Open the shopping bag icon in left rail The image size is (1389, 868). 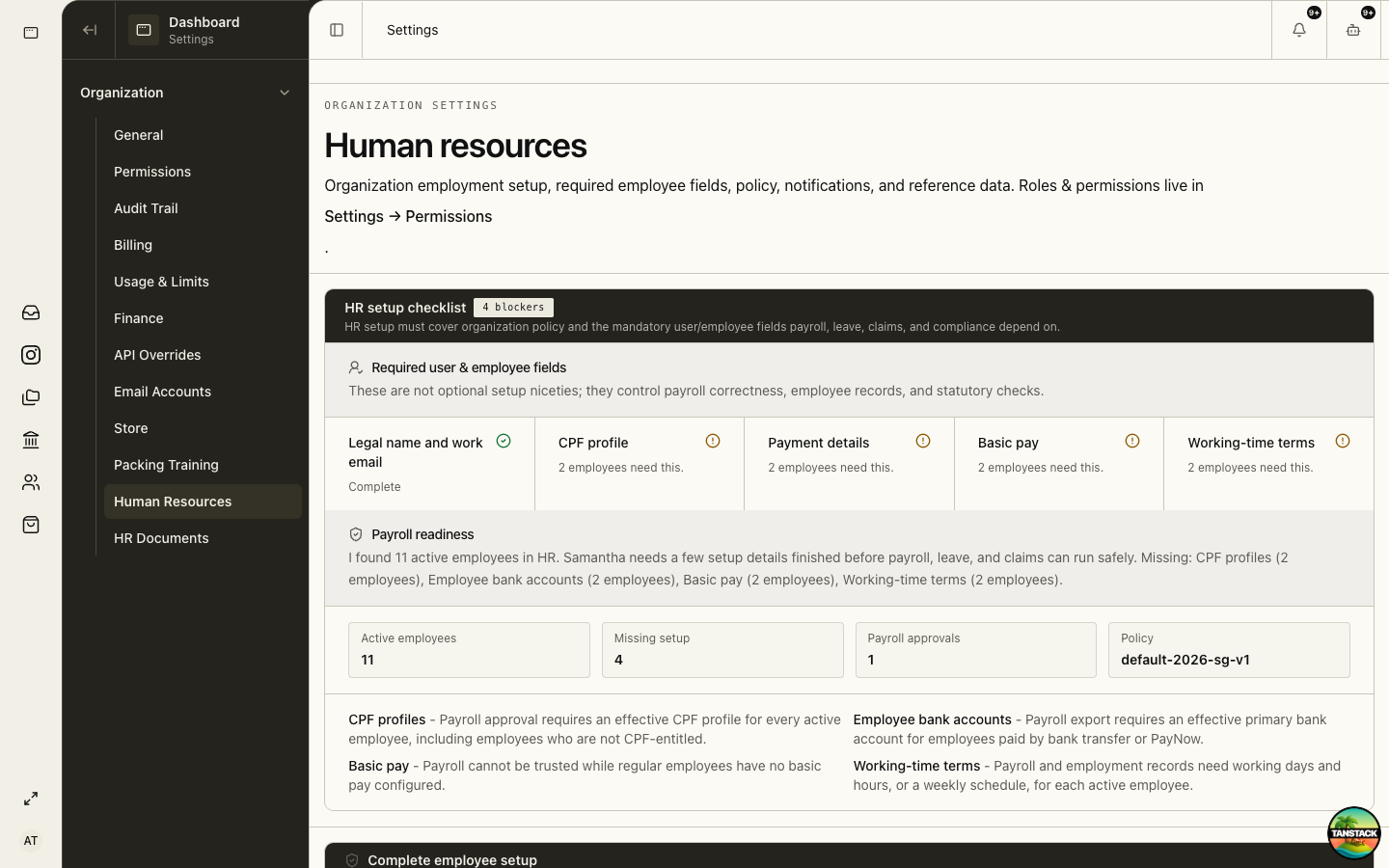tap(31, 525)
